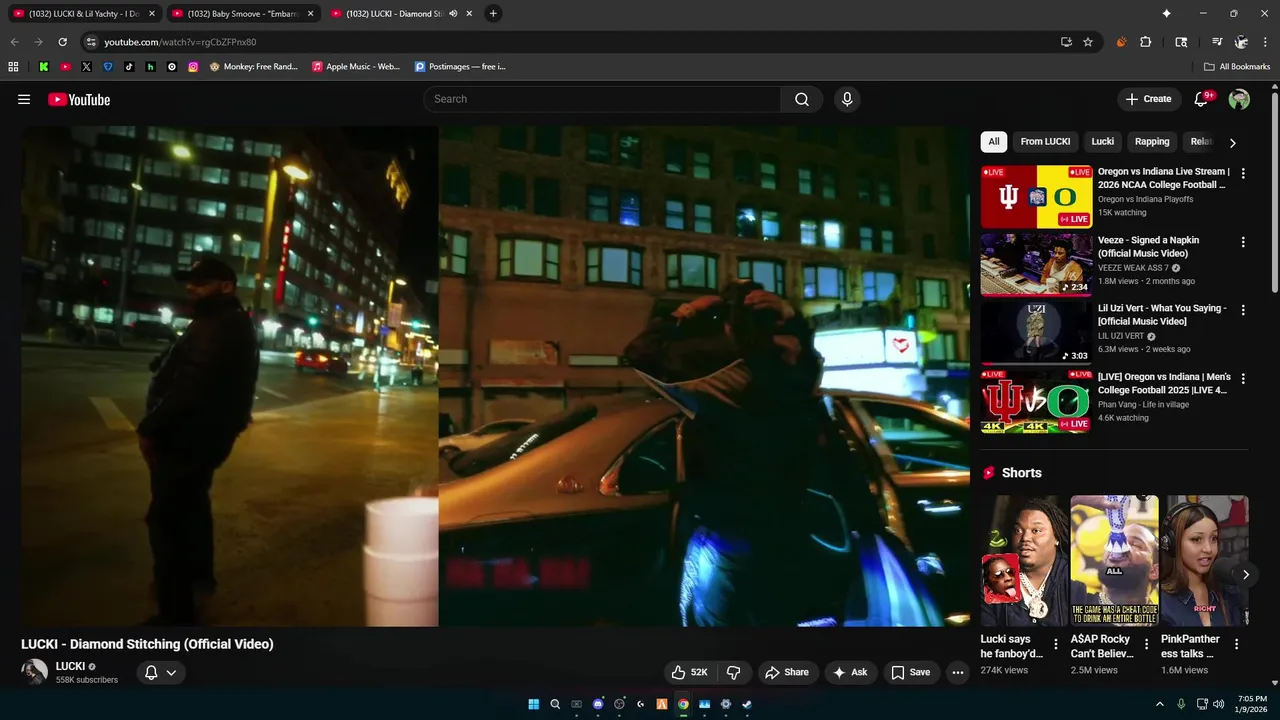Open the Ask AI button
The height and width of the screenshot is (720, 1280).
point(850,672)
